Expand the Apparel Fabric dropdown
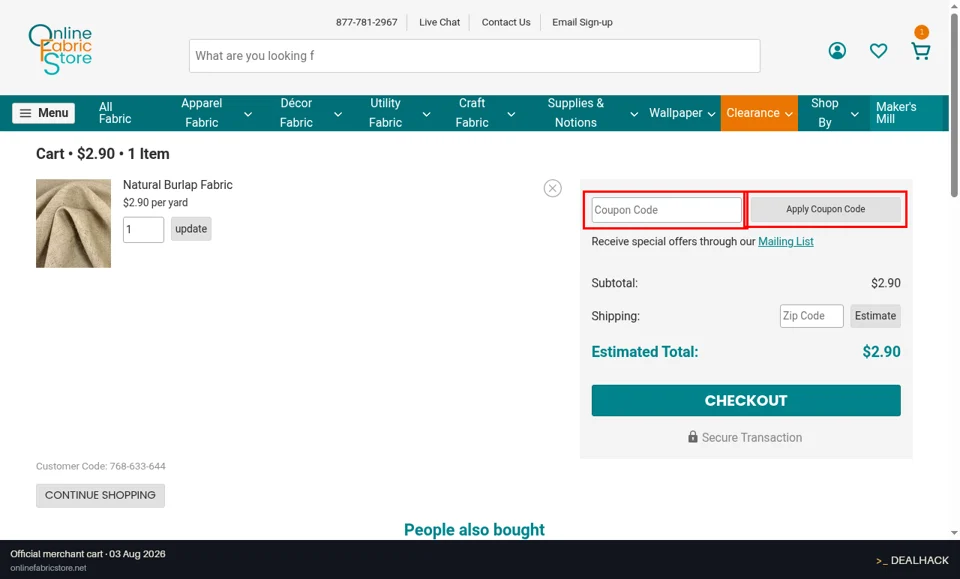 point(248,114)
